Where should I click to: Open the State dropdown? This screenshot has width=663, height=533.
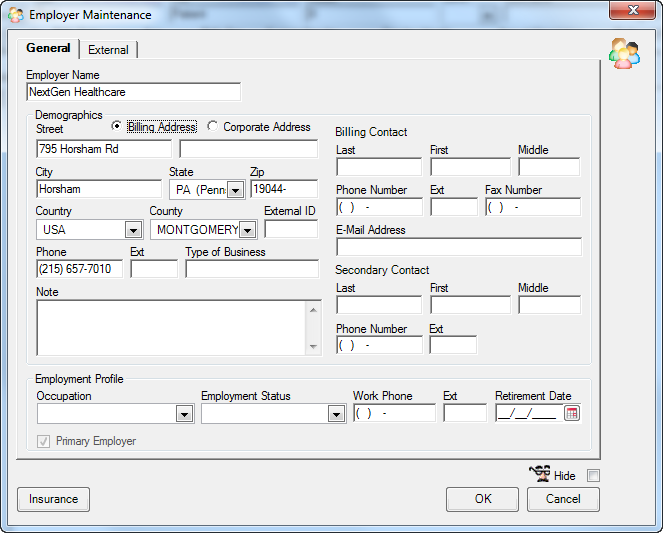(236, 190)
